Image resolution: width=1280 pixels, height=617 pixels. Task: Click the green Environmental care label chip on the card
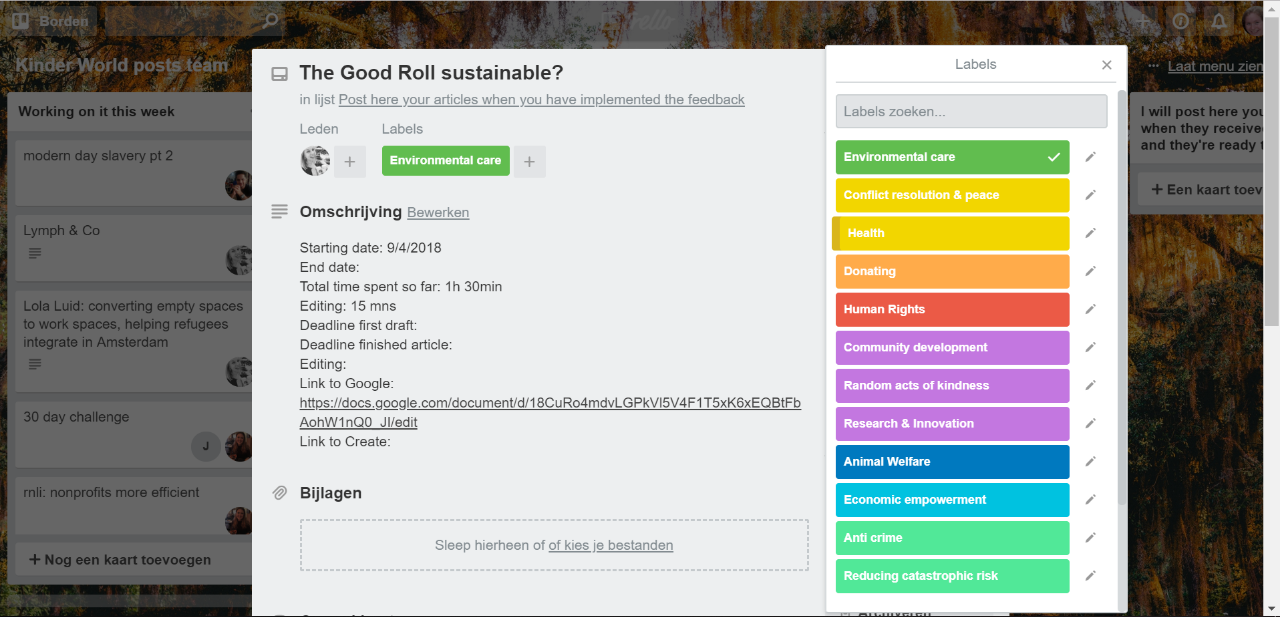(446, 161)
